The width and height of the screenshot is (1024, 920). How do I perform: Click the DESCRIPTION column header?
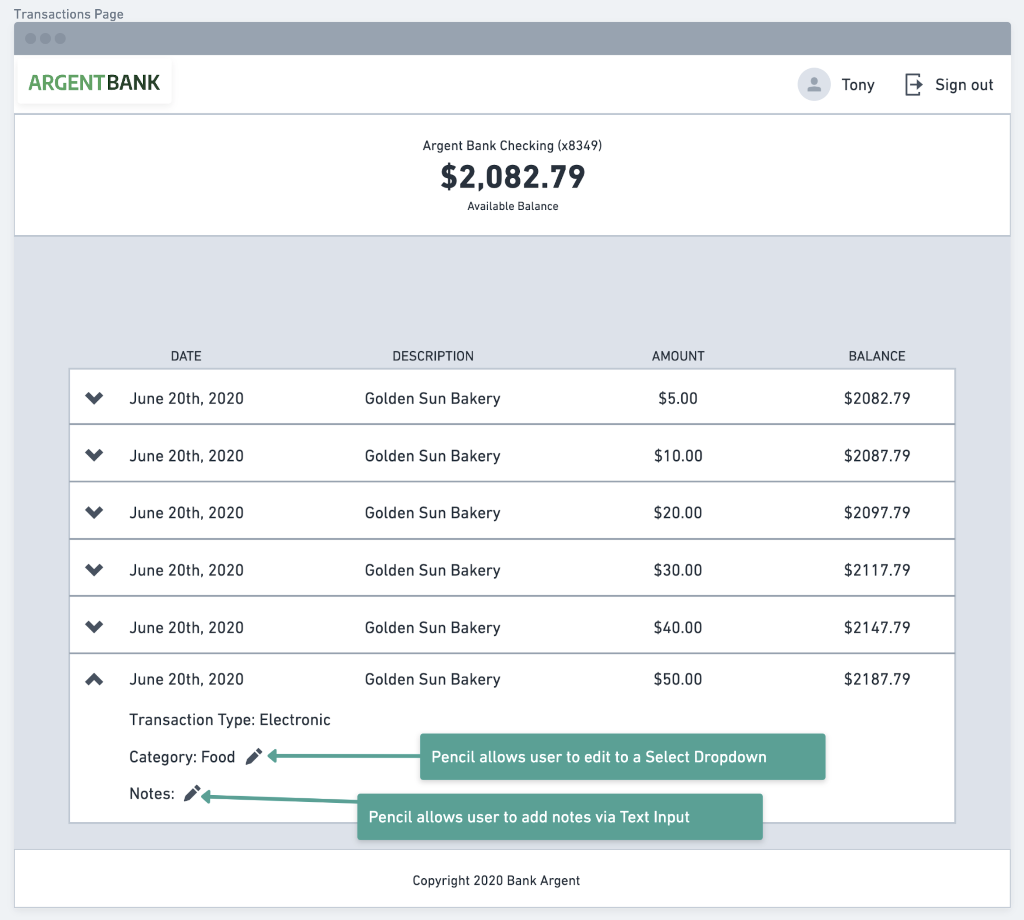point(433,356)
